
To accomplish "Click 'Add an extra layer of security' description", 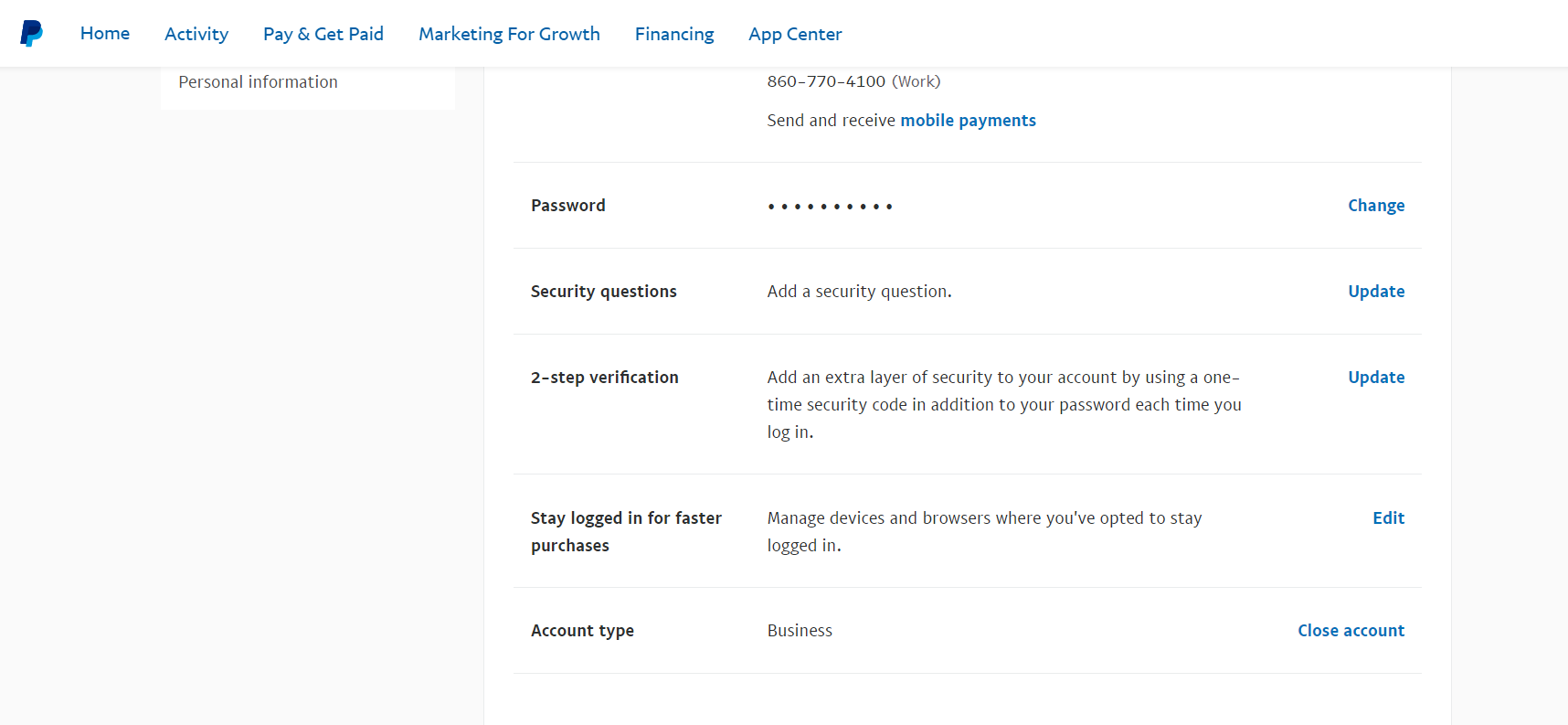I will click(x=1004, y=405).
